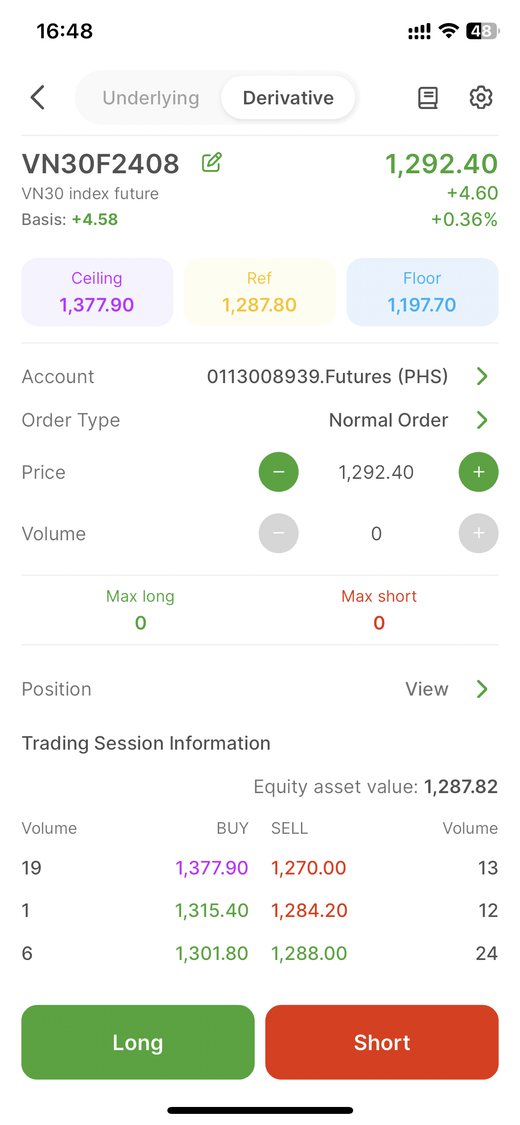Viewport: 520px width, 1125px height.
Task: Open Position View chevron
Action: (482, 689)
